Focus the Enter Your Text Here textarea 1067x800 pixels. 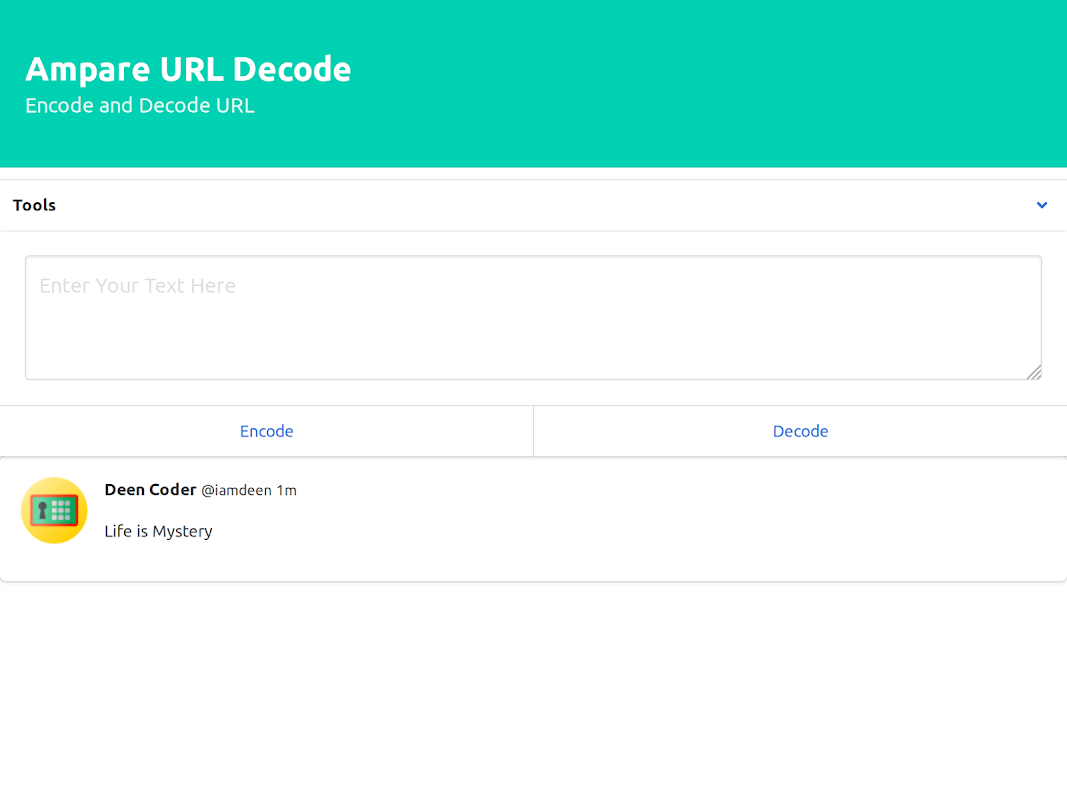(534, 318)
